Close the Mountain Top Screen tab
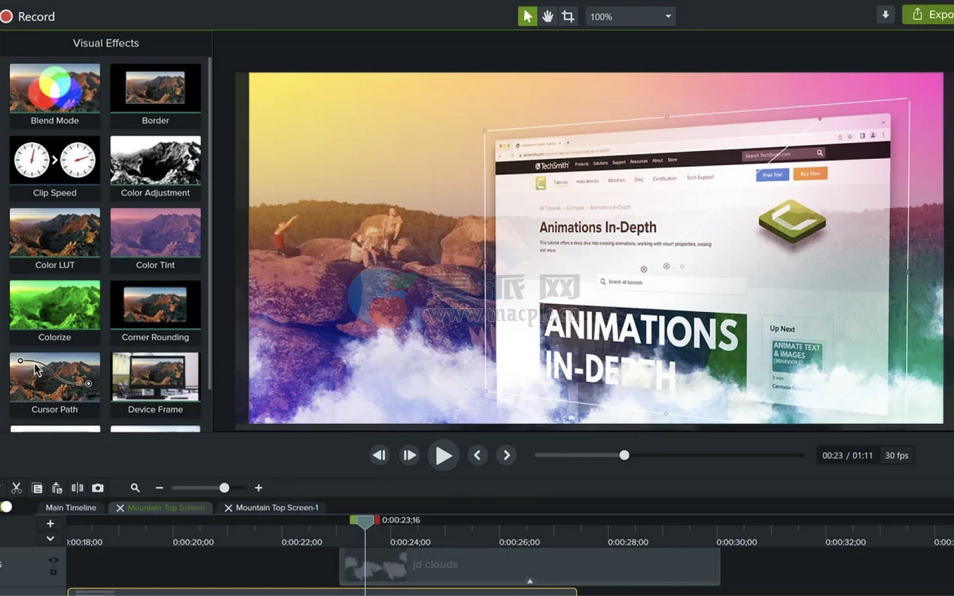The width and height of the screenshot is (954, 596). click(x=120, y=508)
